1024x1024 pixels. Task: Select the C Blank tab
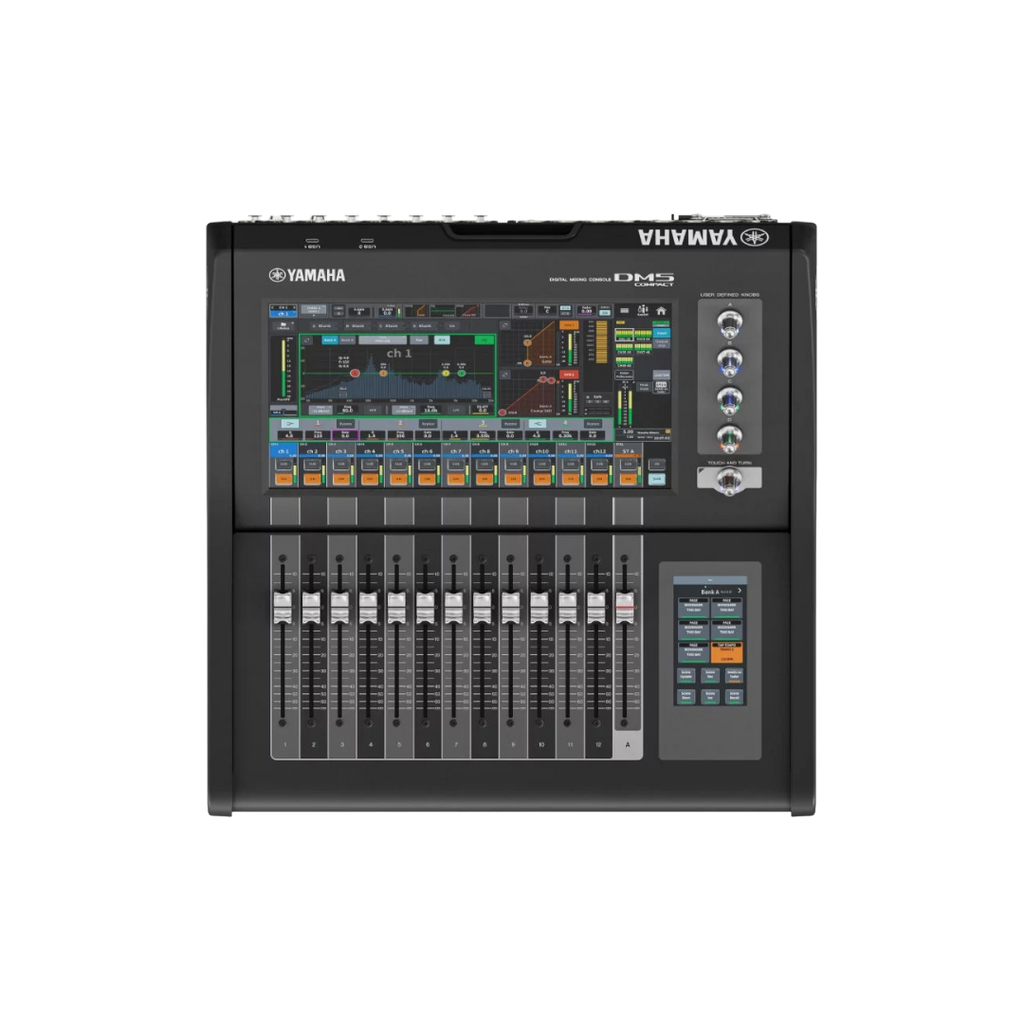pos(390,326)
